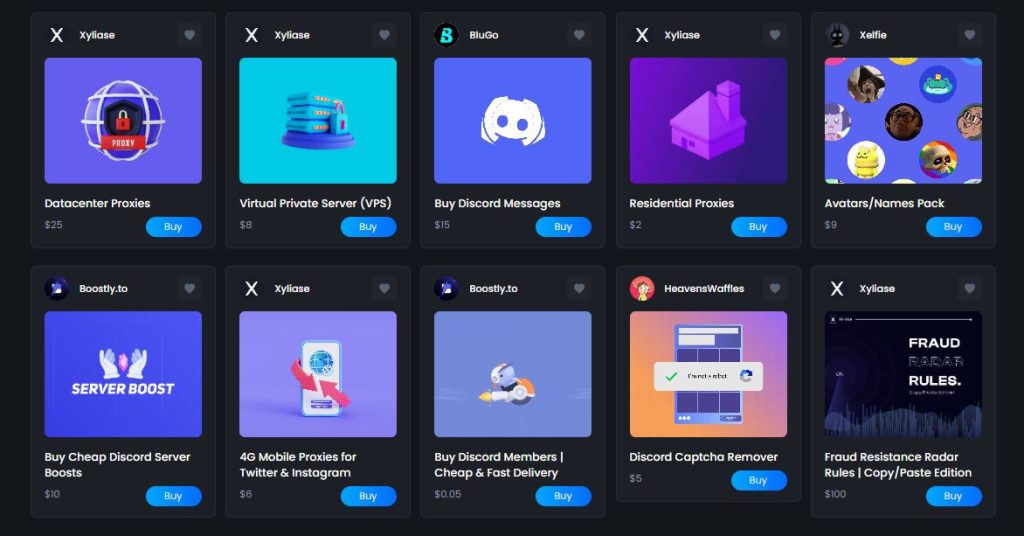
Task: Open the Avatars/Names Pack product thumbnail
Action: (903, 121)
